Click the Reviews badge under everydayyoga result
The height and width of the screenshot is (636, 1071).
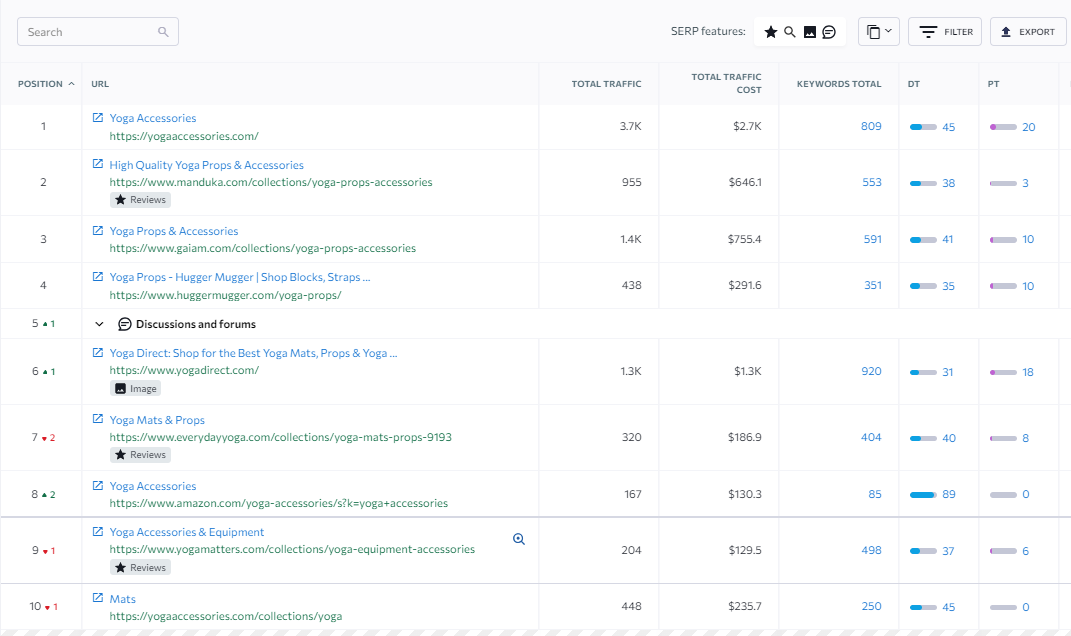click(140, 454)
